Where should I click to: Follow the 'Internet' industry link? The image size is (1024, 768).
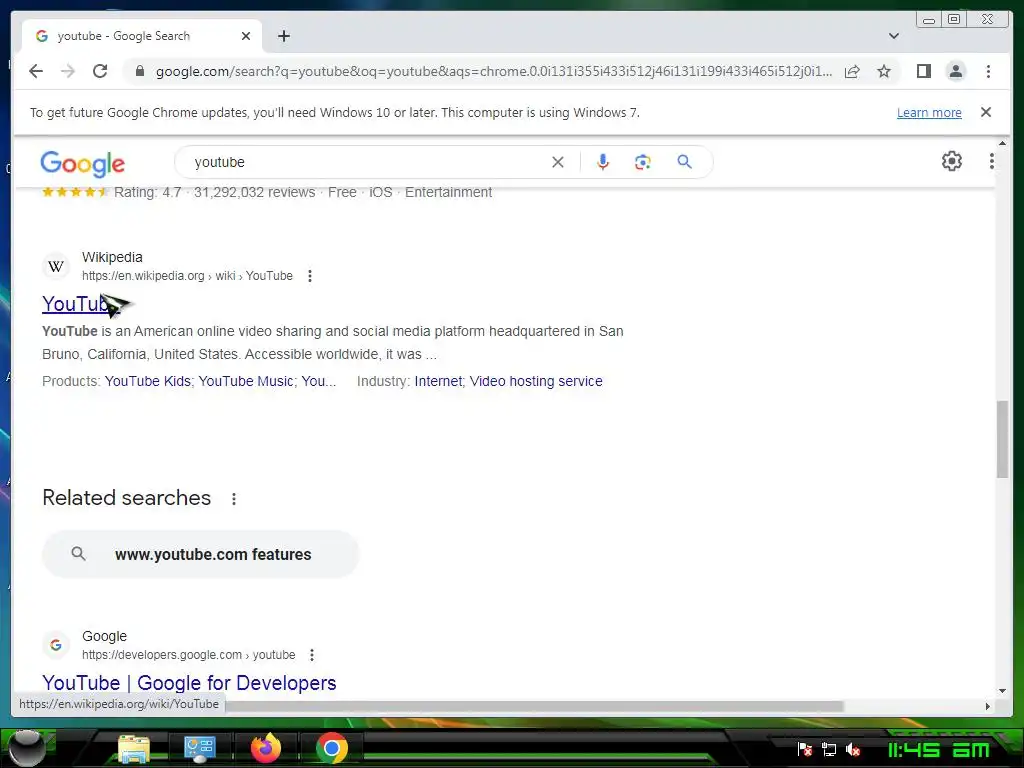click(x=438, y=381)
